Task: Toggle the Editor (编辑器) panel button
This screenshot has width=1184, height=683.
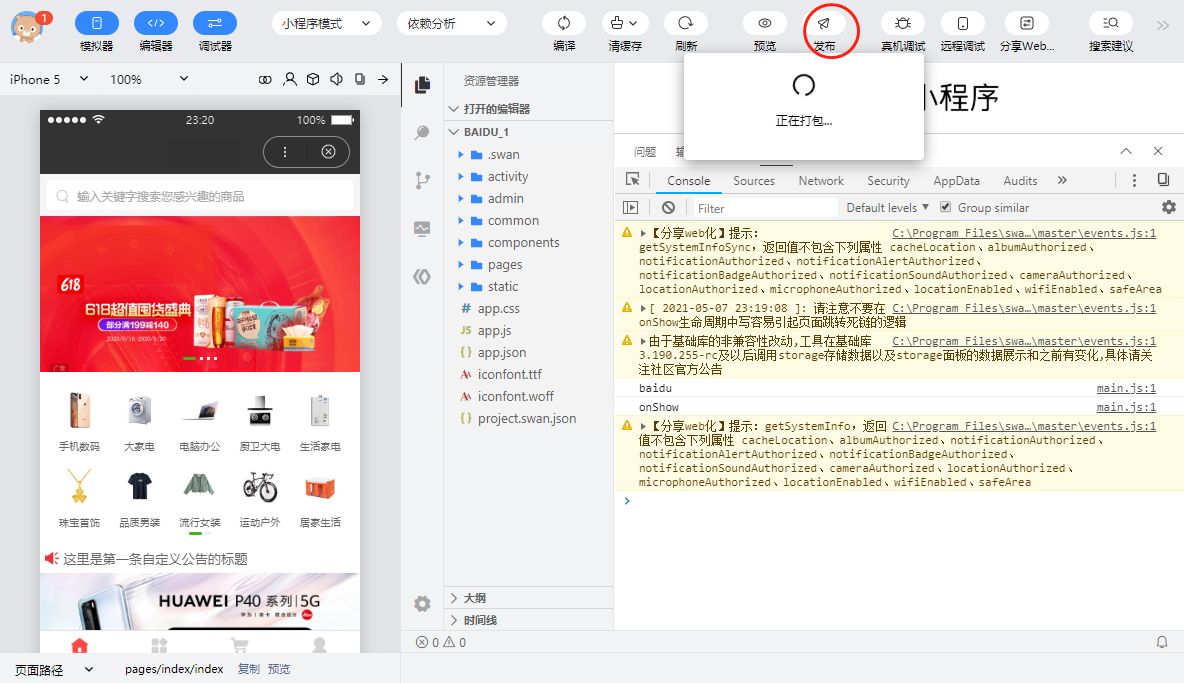Action: (155, 23)
